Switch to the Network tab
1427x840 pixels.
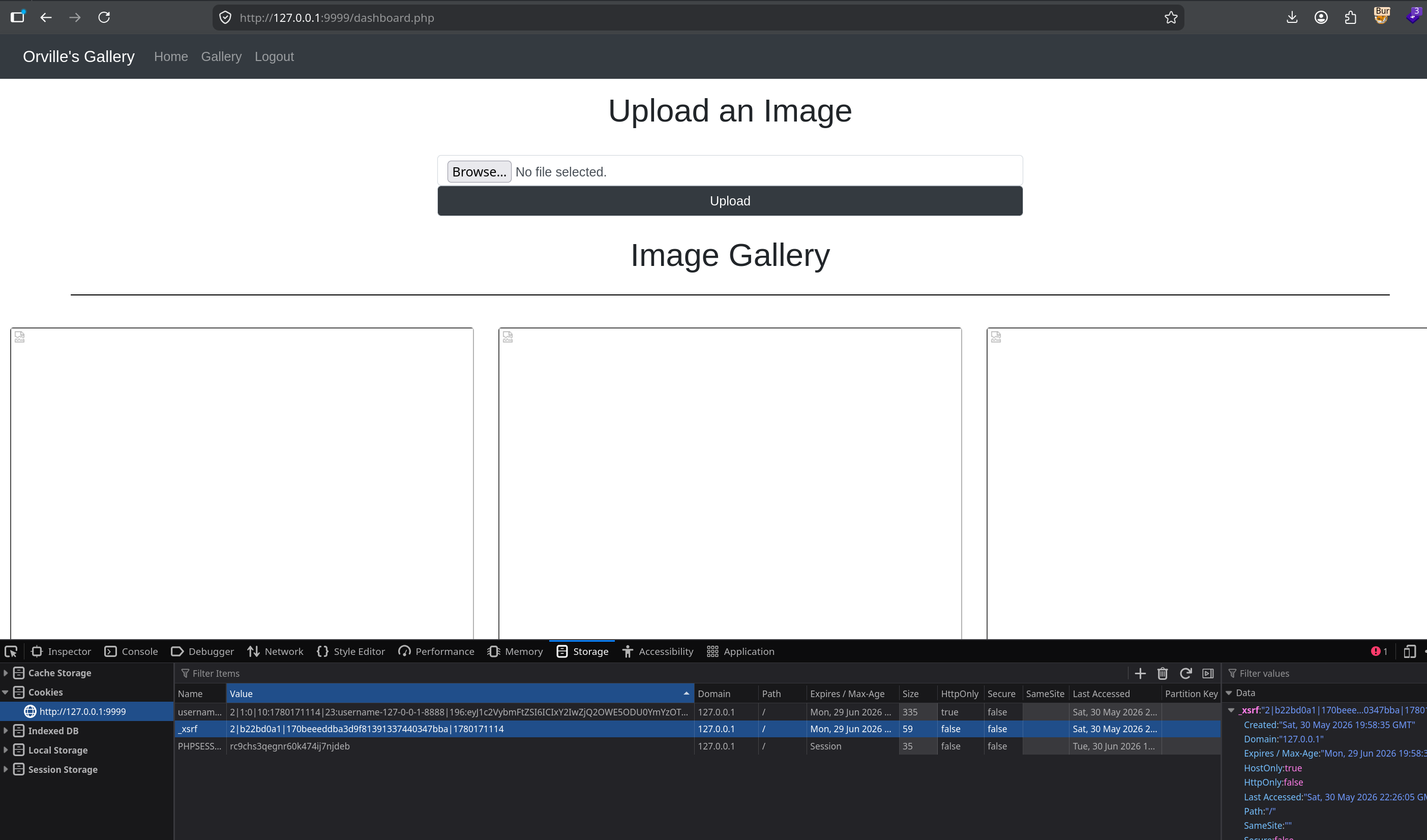click(x=275, y=651)
